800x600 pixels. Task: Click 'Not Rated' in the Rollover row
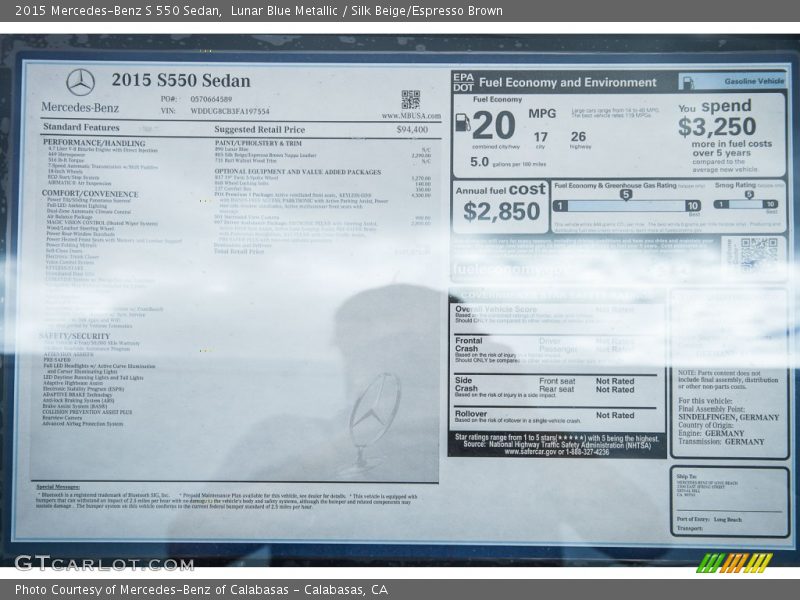click(615, 415)
